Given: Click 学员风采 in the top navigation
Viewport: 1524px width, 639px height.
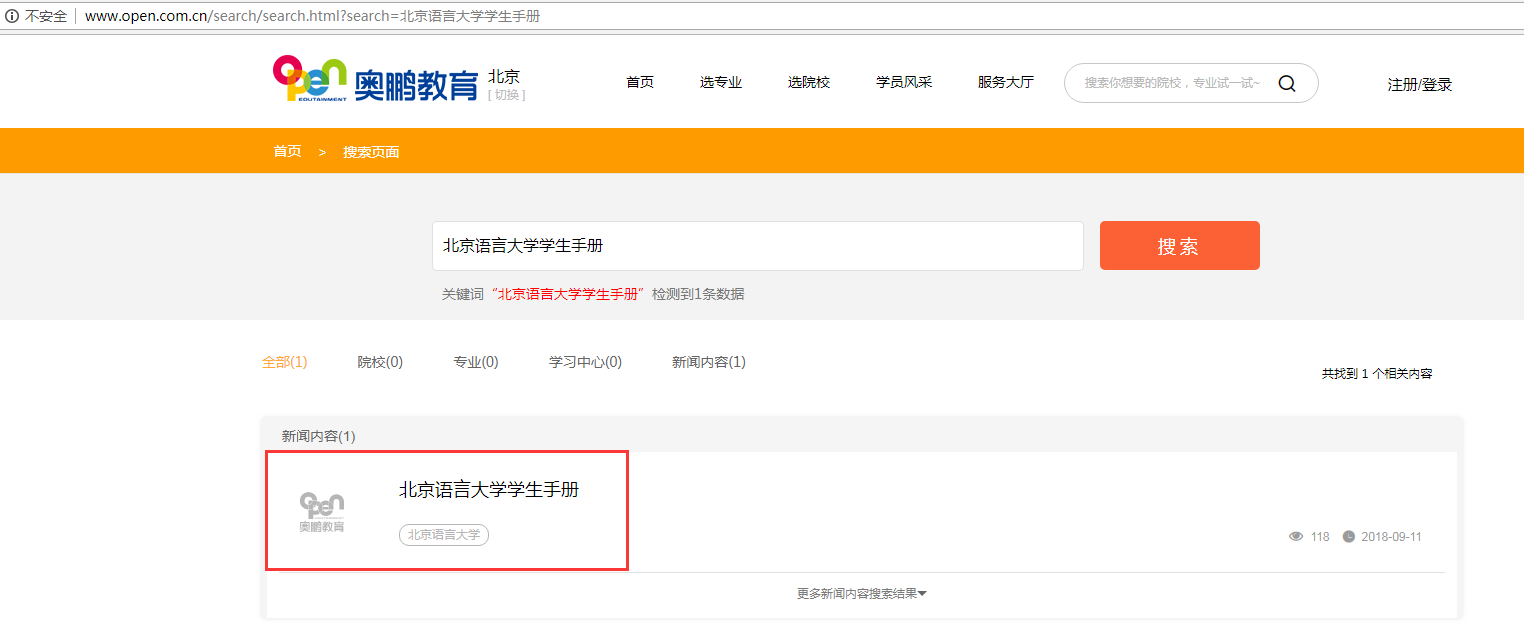Looking at the screenshot, I should click(x=902, y=82).
